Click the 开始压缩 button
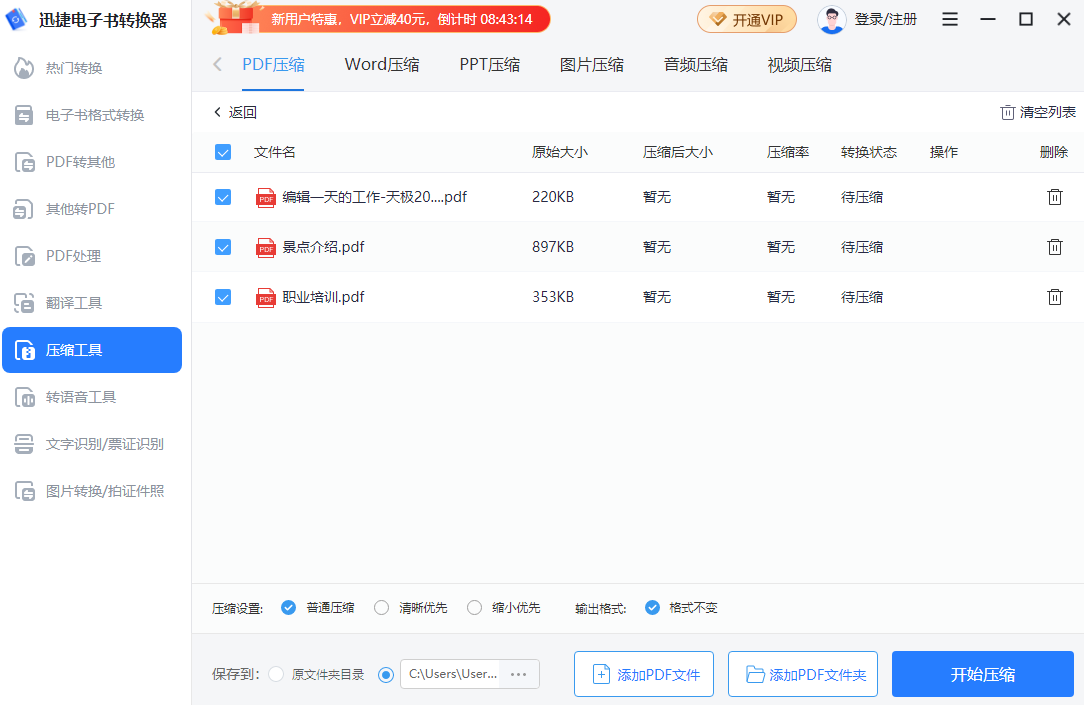The image size is (1084, 705). [x=982, y=674]
